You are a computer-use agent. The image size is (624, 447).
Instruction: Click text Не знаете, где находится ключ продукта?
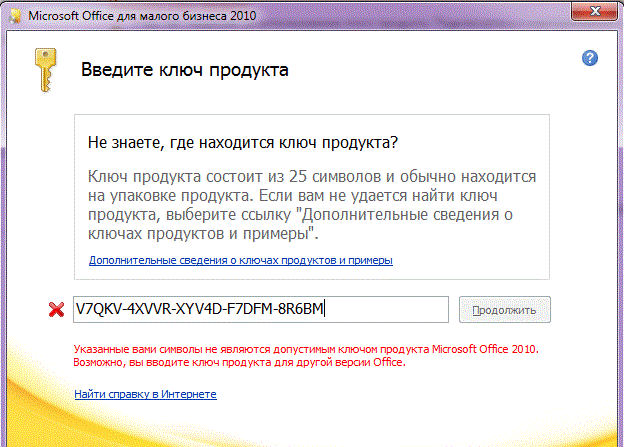click(x=243, y=142)
